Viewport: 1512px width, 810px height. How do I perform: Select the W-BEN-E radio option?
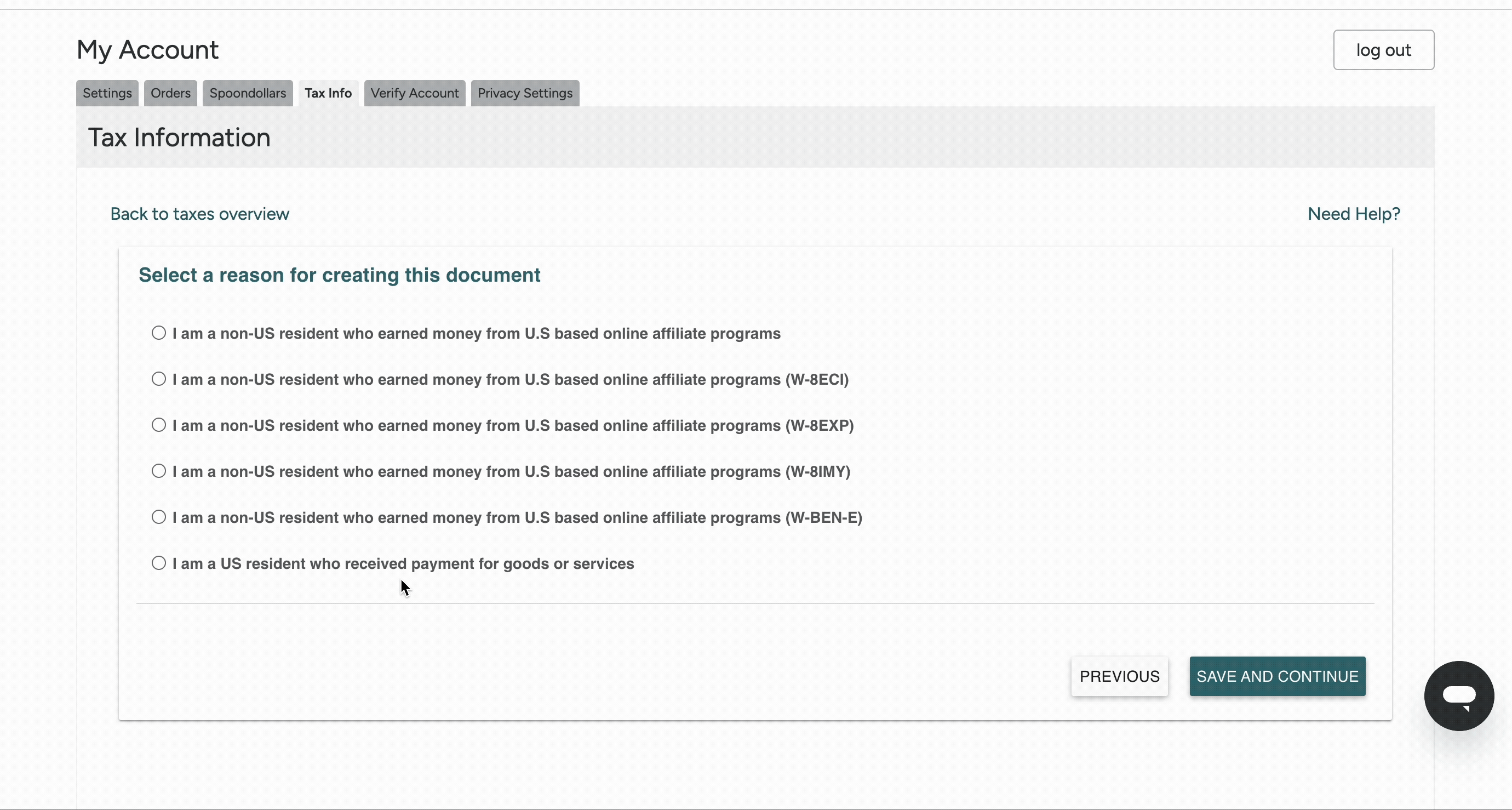coord(158,517)
